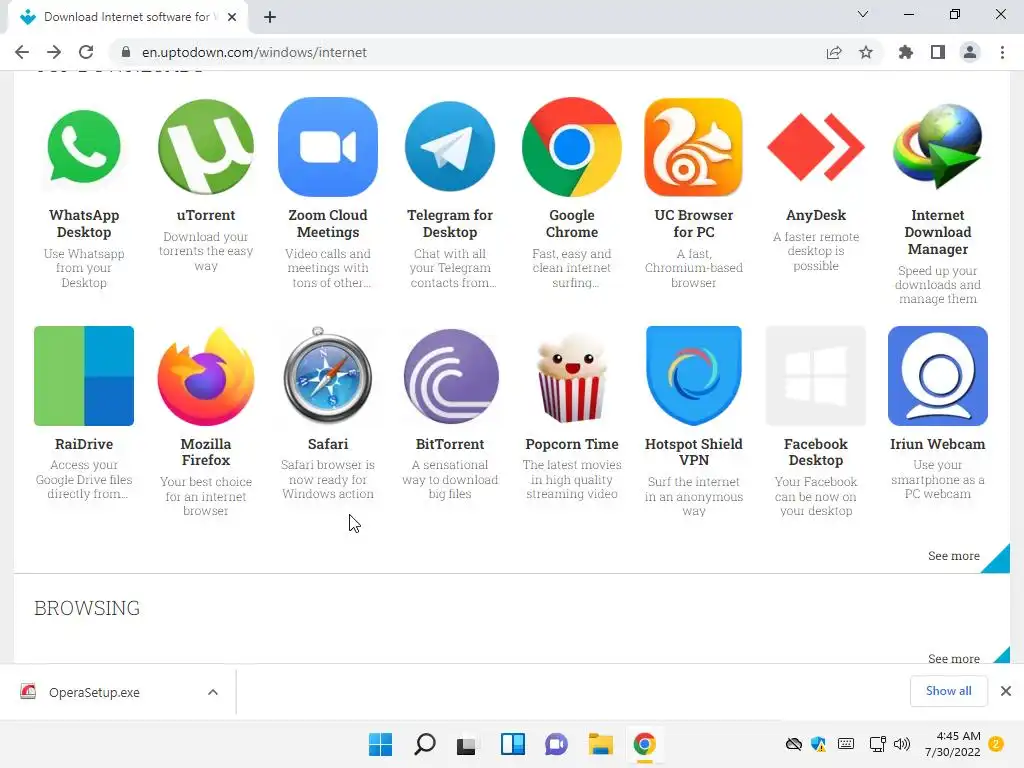The height and width of the screenshot is (768, 1024).
Task: Open the downloaded OperaSetup.exe file
Action: [94, 692]
